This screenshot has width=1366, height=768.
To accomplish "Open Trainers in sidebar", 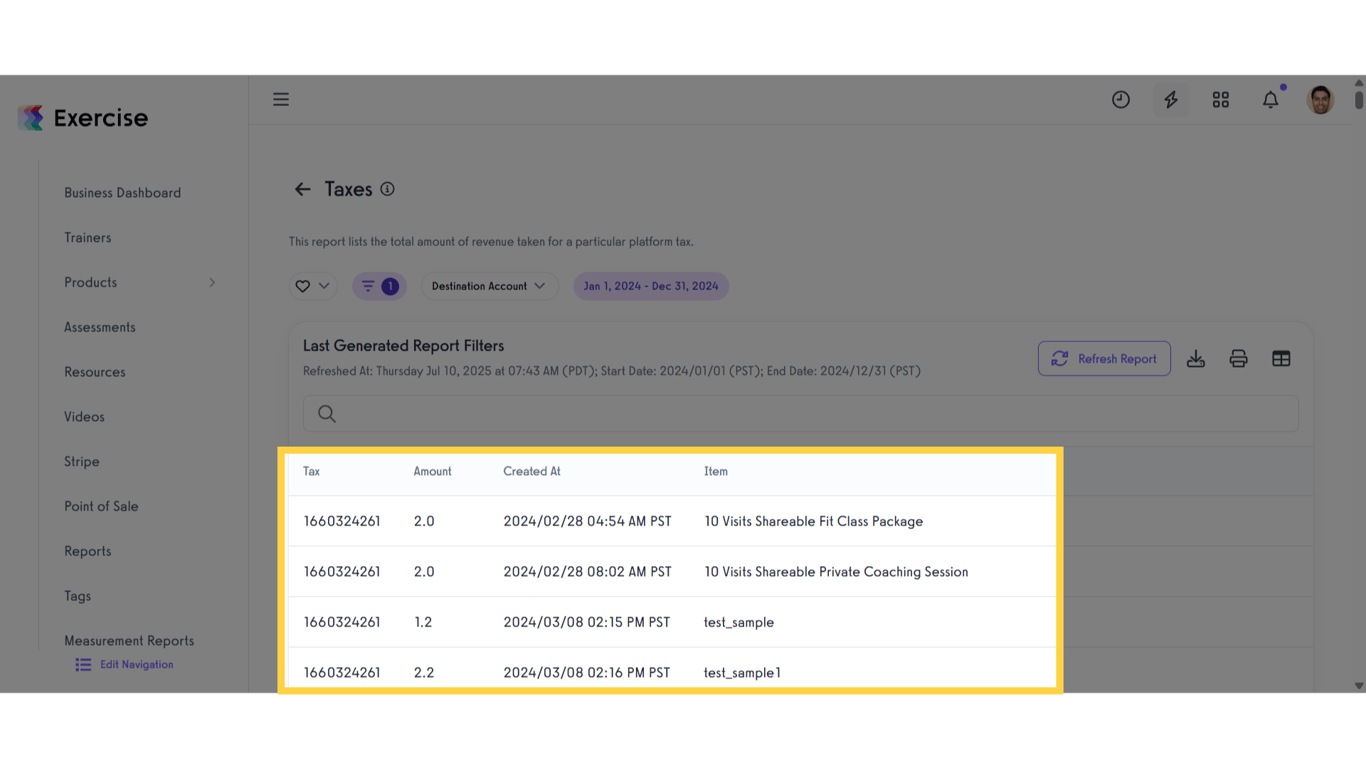I will tap(88, 238).
